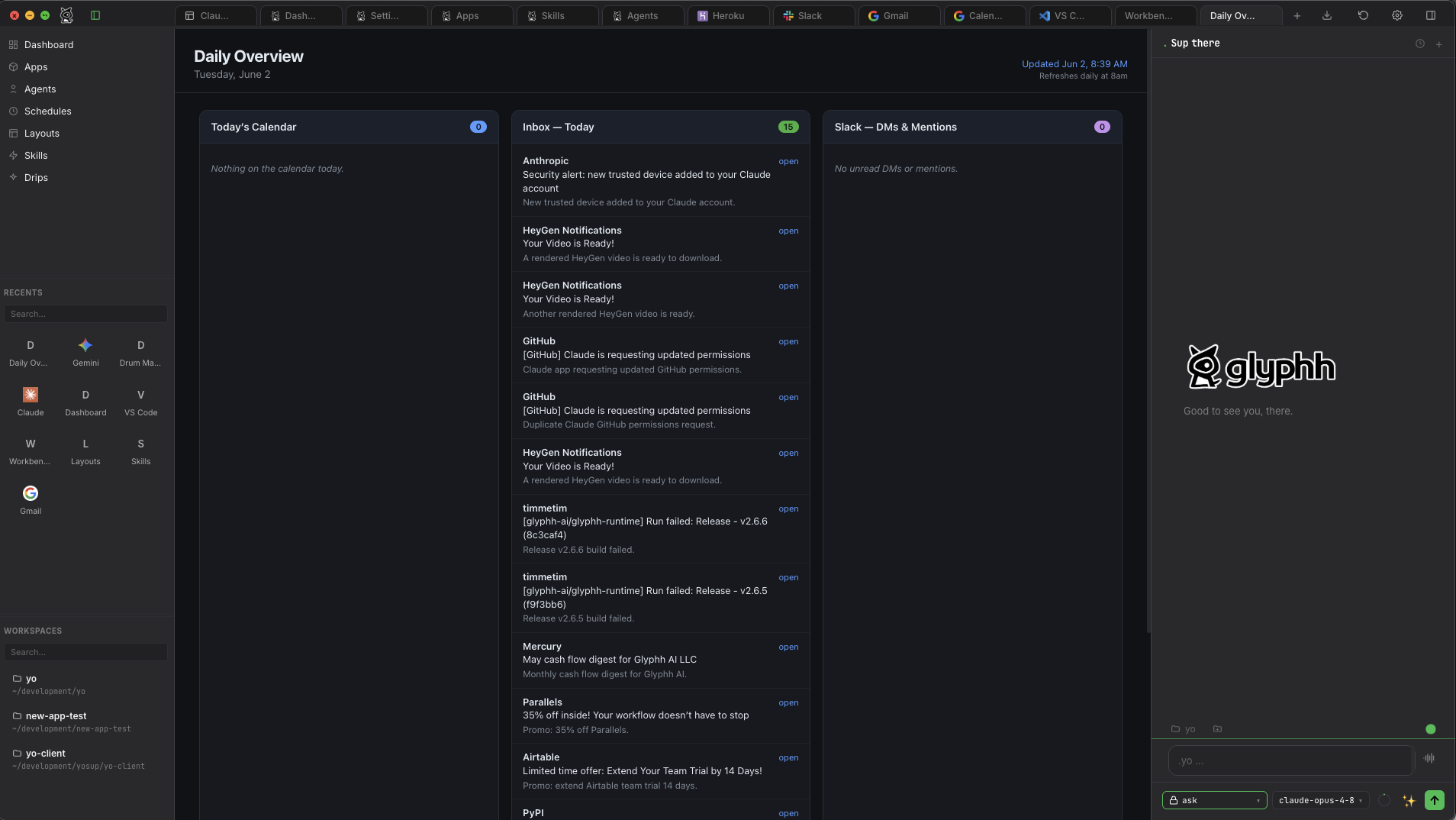Click the glyphh owl logo in title bar
This screenshot has width=1456, height=820.
(x=67, y=15)
